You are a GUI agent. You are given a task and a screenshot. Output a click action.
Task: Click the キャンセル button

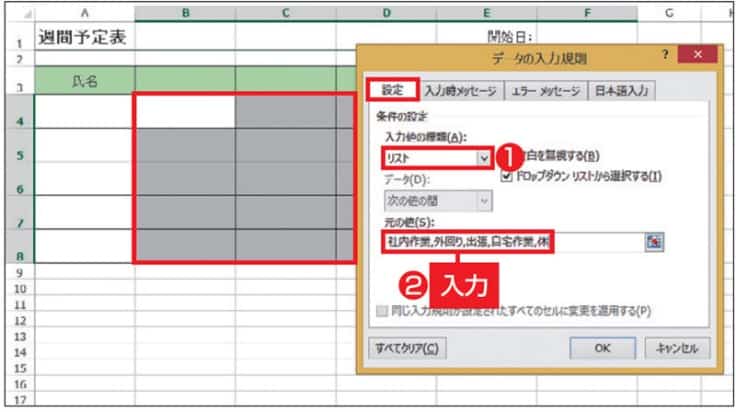pos(681,348)
